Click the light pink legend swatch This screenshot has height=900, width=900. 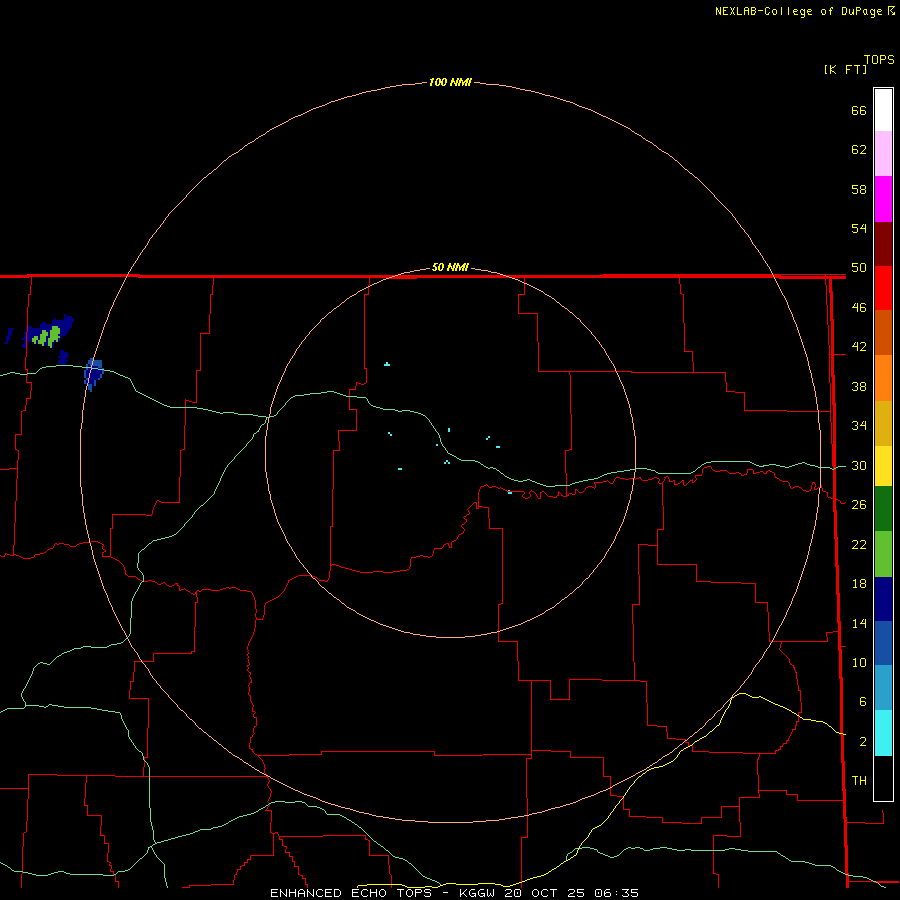pyautogui.click(x=883, y=153)
